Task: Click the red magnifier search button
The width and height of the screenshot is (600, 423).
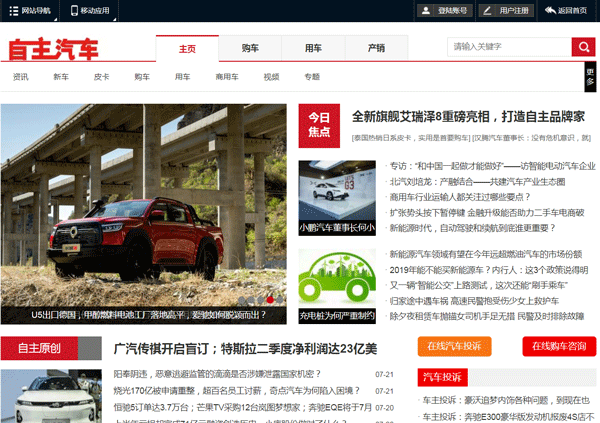Action: (x=583, y=47)
